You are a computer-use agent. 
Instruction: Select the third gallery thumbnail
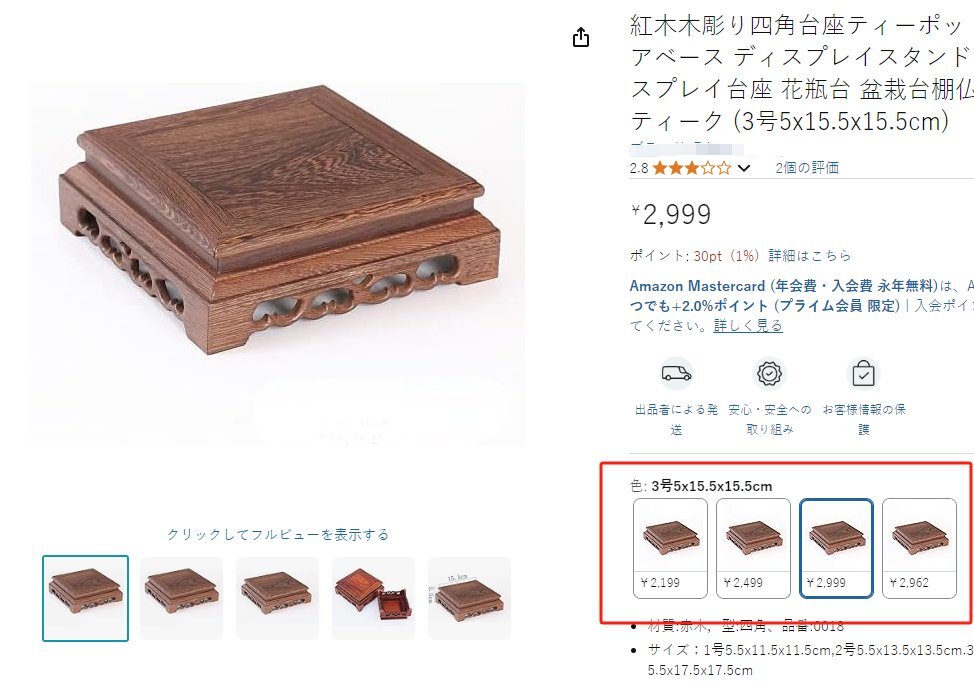point(277,598)
